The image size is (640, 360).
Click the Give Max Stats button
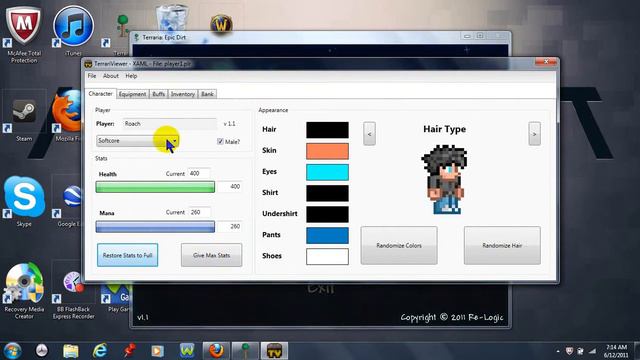pyautogui.click(x=211, y=255)
